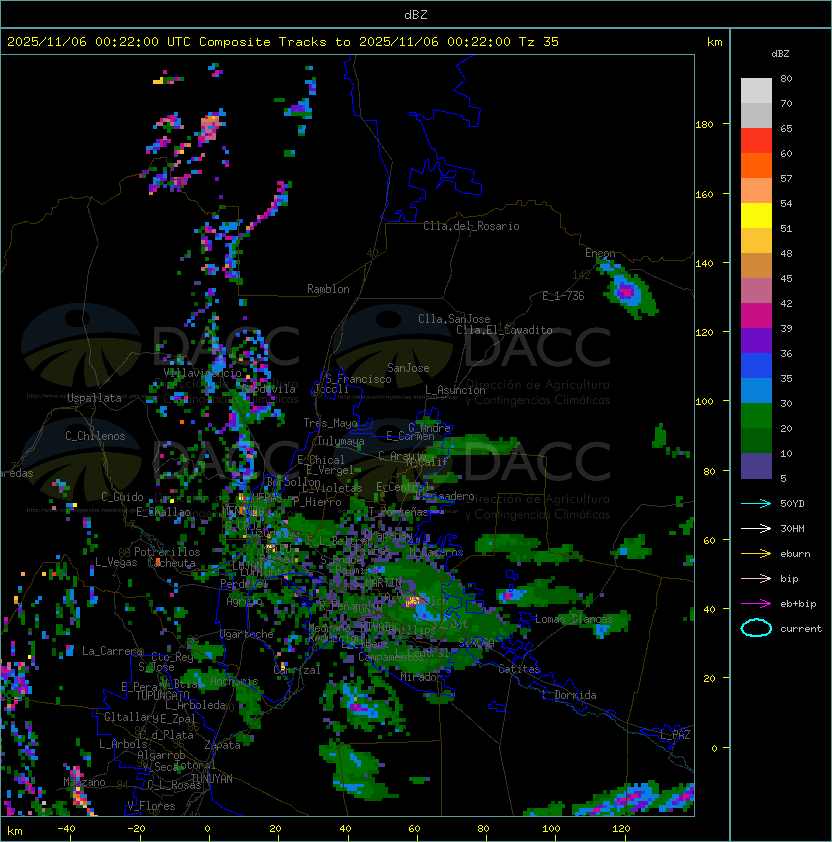Click the '180' vertical axis tick label
The image size is (832, 842).
coord(704,125)
